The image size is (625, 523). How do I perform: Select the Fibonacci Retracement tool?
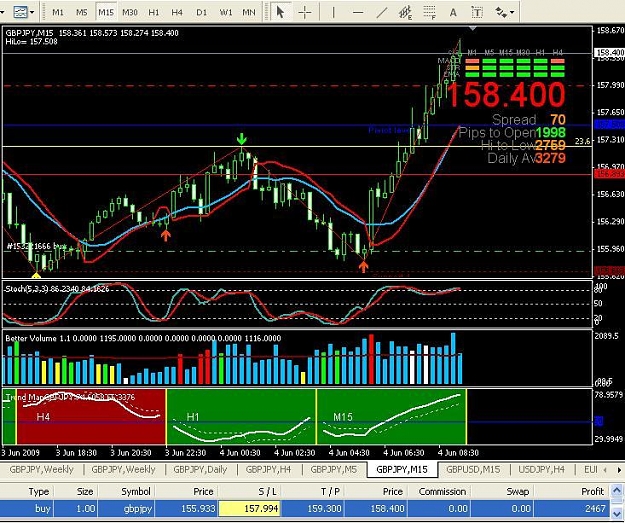click(429, 12)
